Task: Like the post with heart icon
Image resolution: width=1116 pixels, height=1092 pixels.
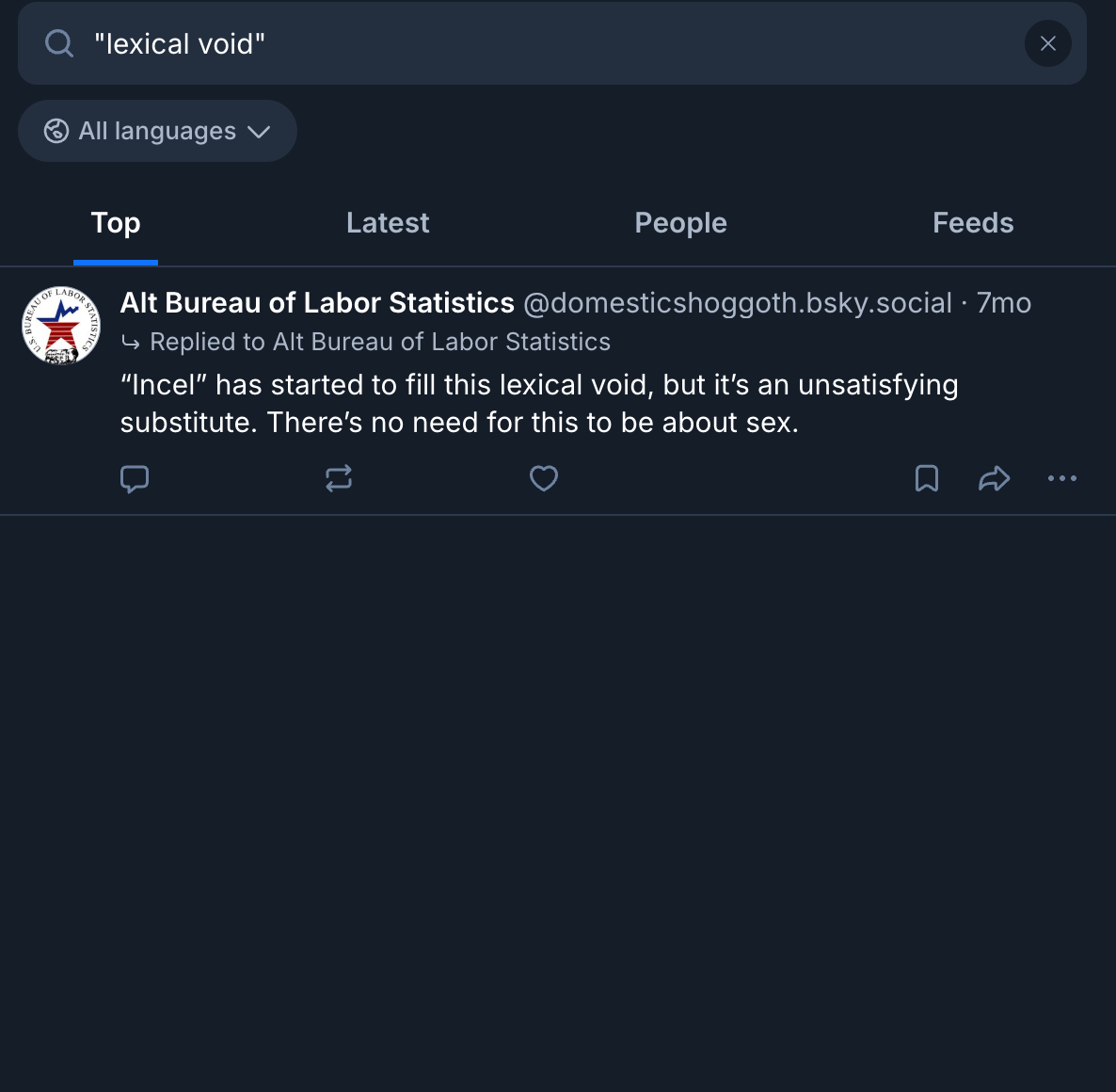Action: (x=544, y=479)
